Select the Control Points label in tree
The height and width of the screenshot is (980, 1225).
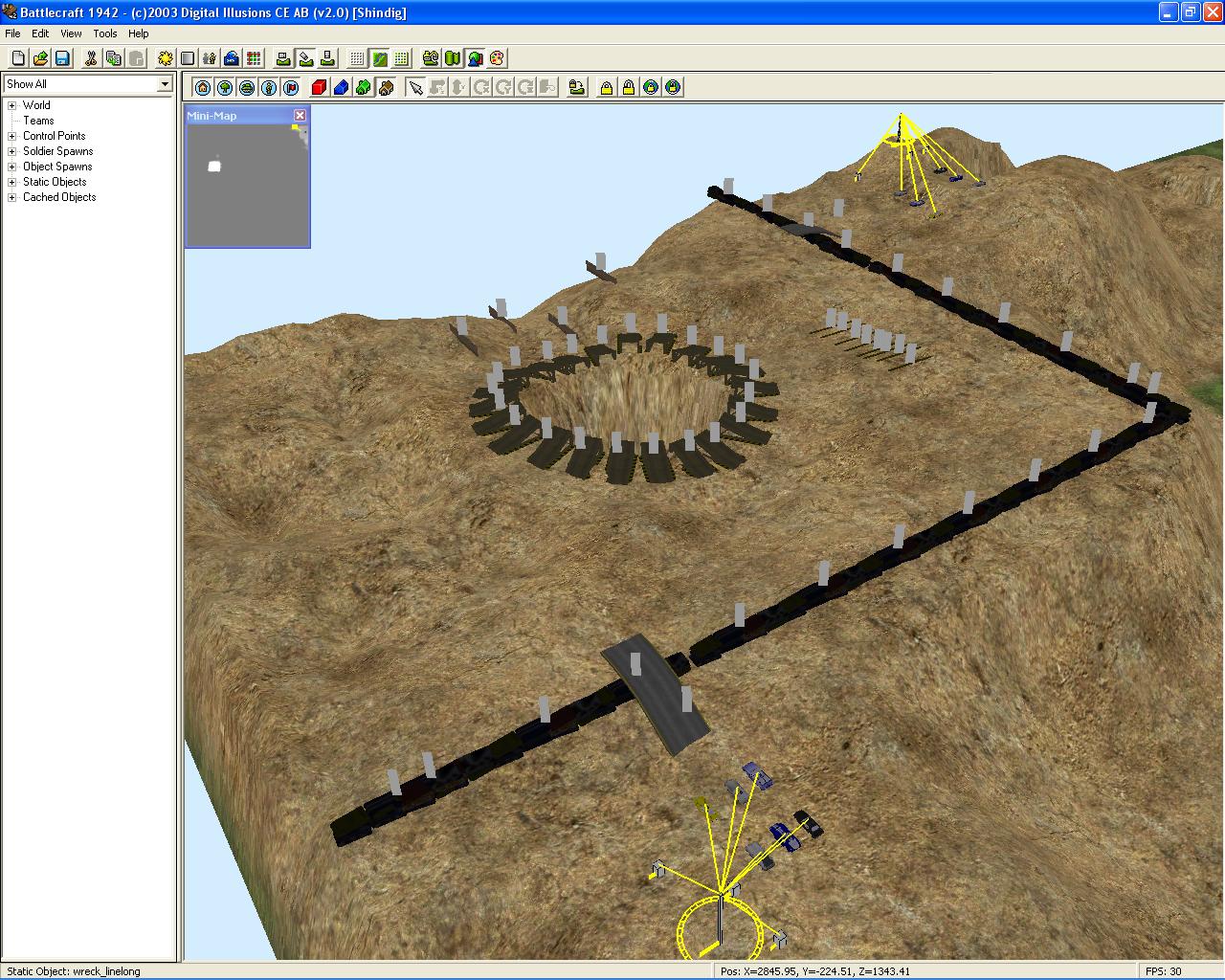pyautogui.click(x=55, y=136)
